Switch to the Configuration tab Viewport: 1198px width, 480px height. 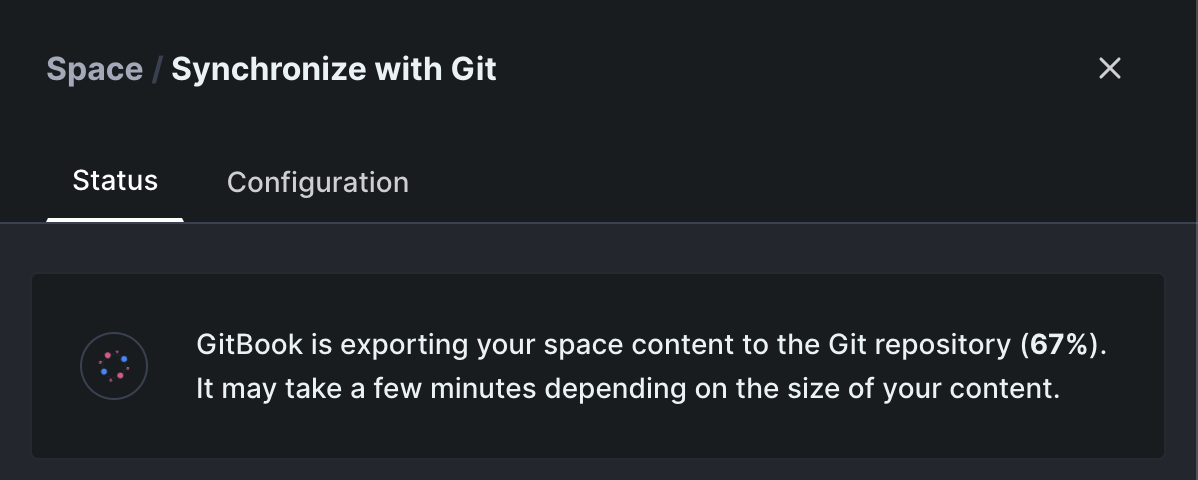[x=317, y=182]
